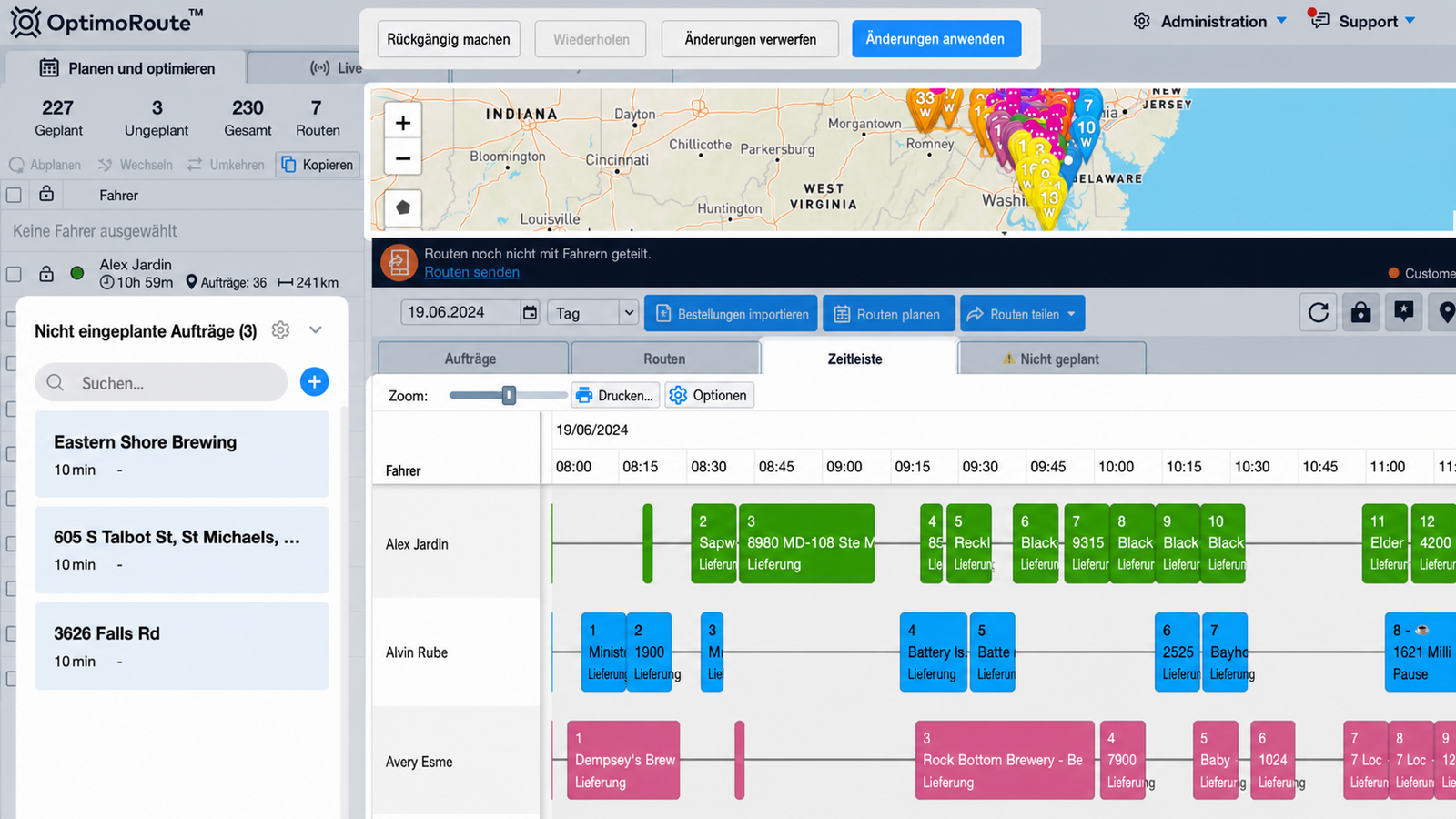The width and height of the screenshot is (1456, 819).
Task: Click the Routen planen button
Action: (888, 314)
